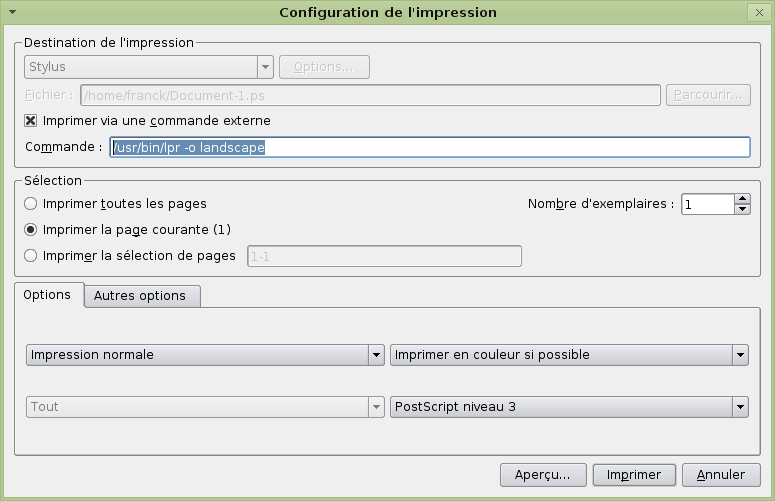The width and height of the screenshot is (775, 501).
Task: Switch to the 'Autres options' tab
Action: point(140,296)
